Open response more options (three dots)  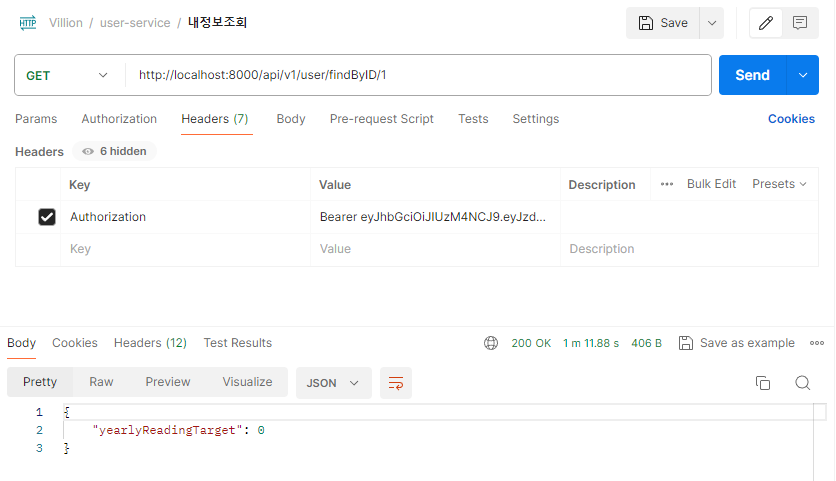coord(817,343)
